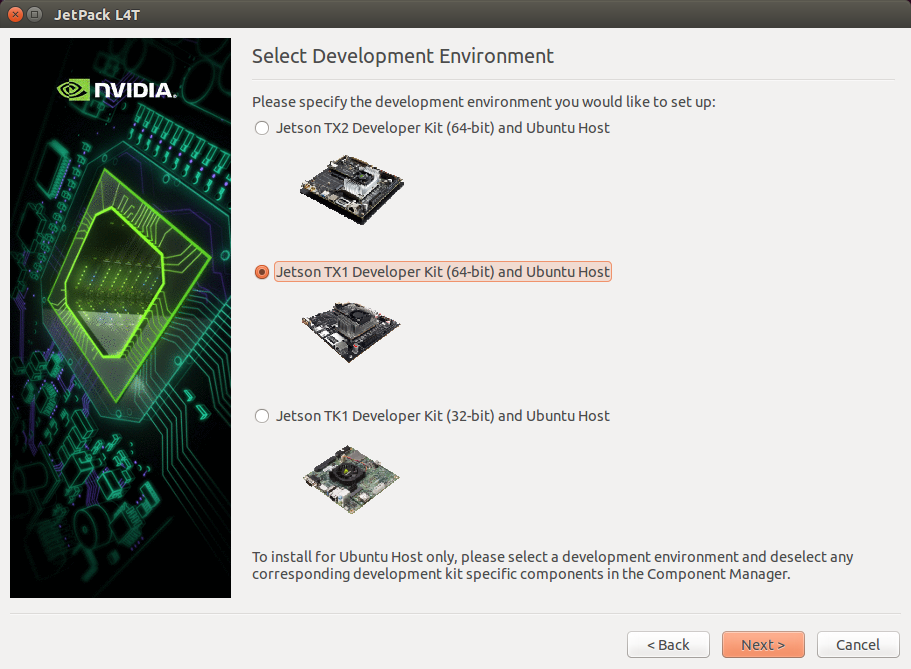911x669 pixels.
Task: Click the Jetson TK1 board image
Action: pos(351,479)
